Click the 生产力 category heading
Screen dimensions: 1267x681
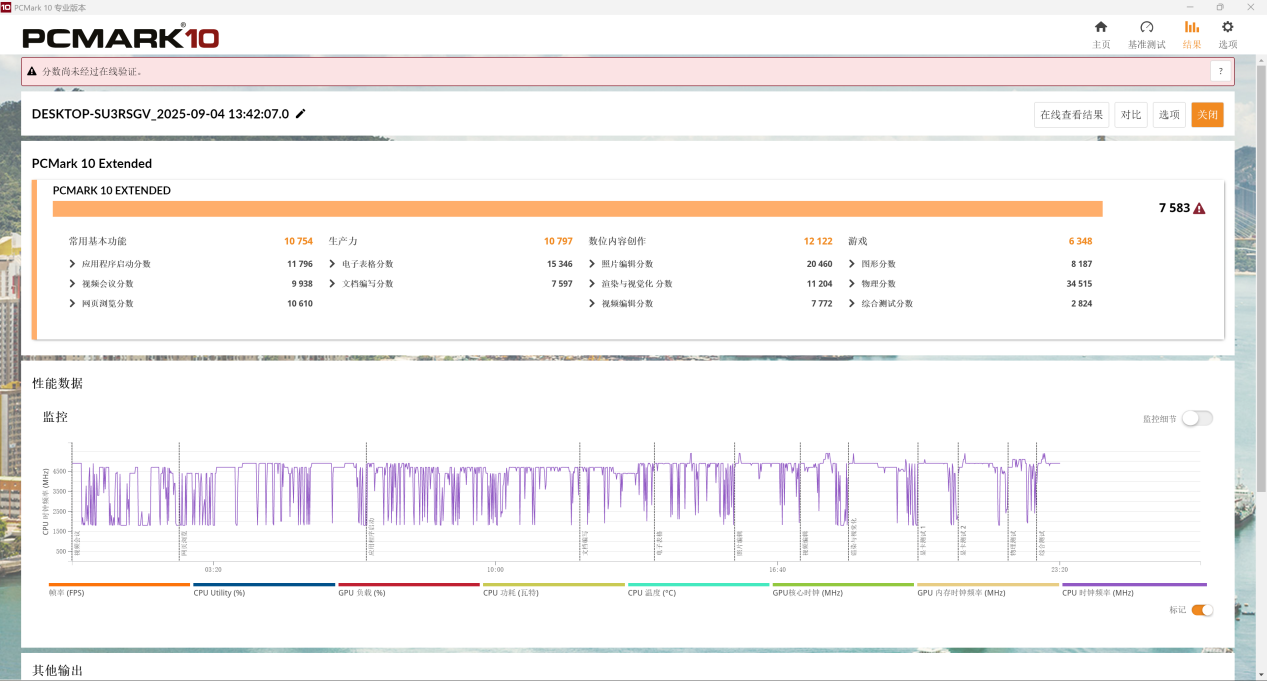(343, 242)
